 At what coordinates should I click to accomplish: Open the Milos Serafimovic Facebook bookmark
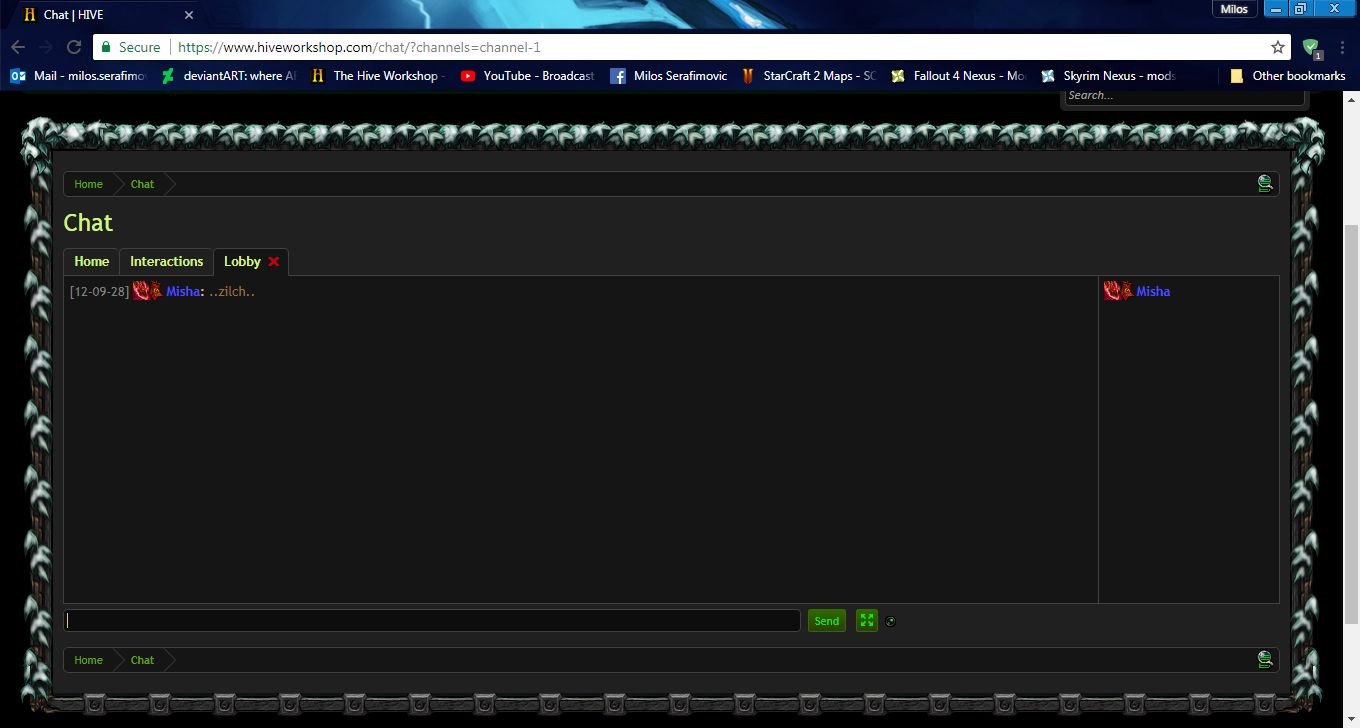pos(669,76)
